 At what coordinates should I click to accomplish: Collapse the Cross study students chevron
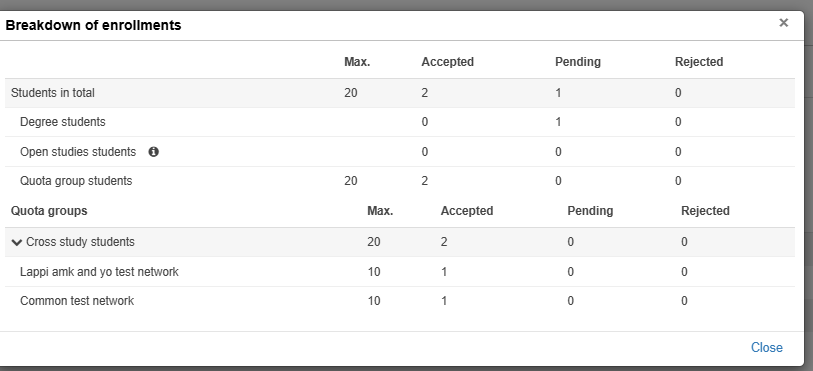coord(17,242)
